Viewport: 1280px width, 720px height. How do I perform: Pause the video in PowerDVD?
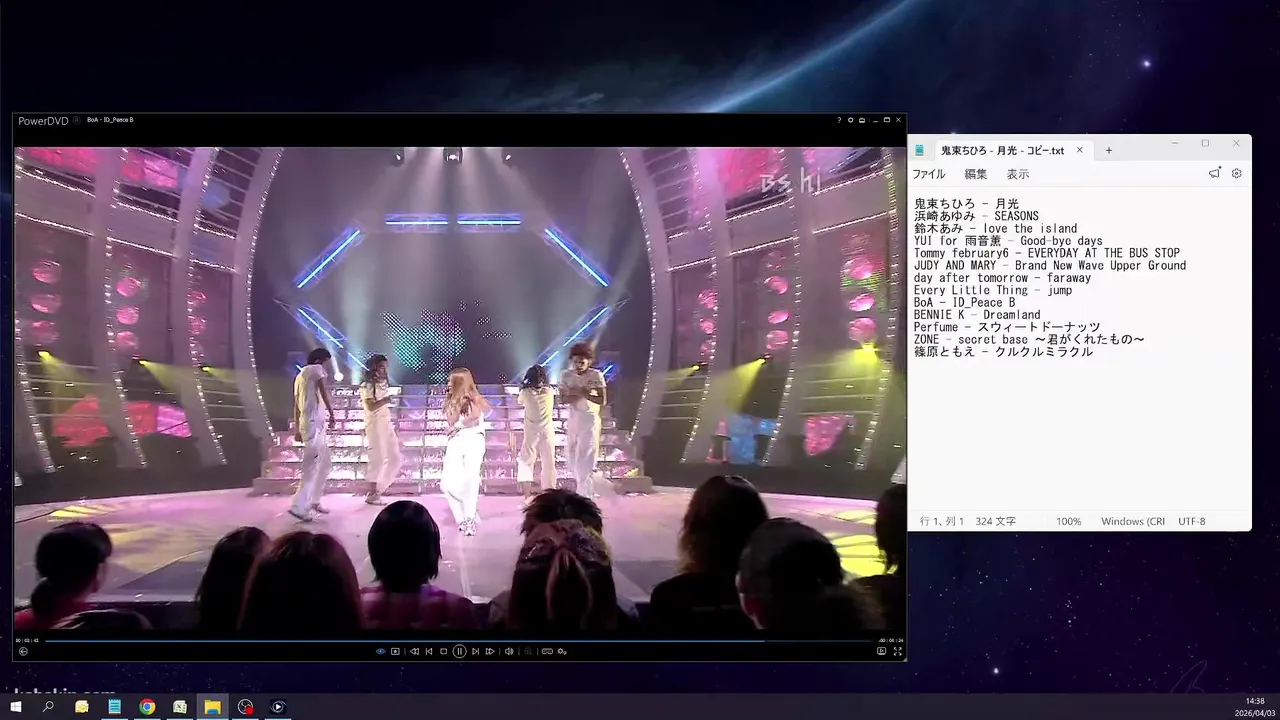pos(460,651)
